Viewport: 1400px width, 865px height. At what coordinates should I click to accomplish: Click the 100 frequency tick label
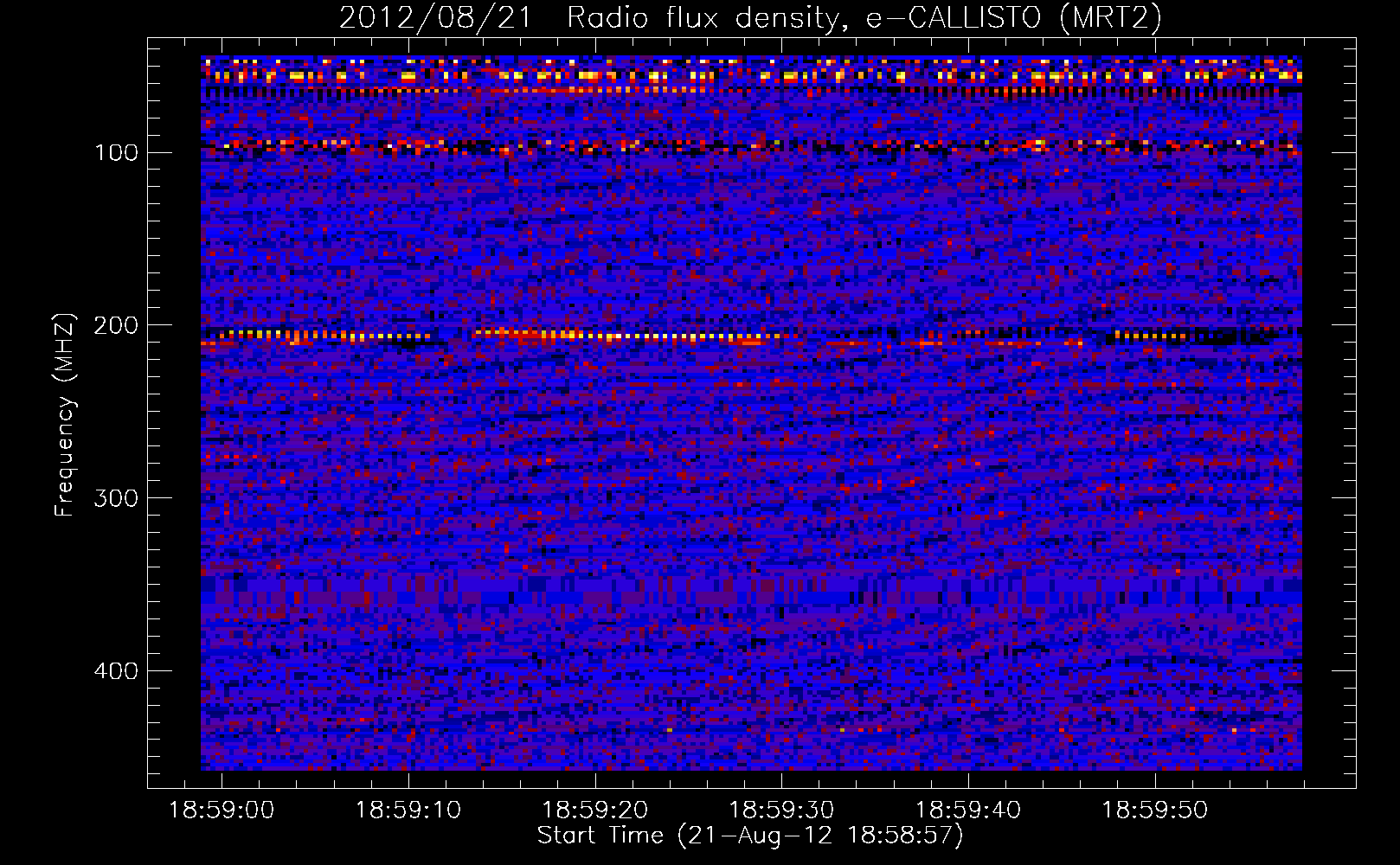coord(116,153)
